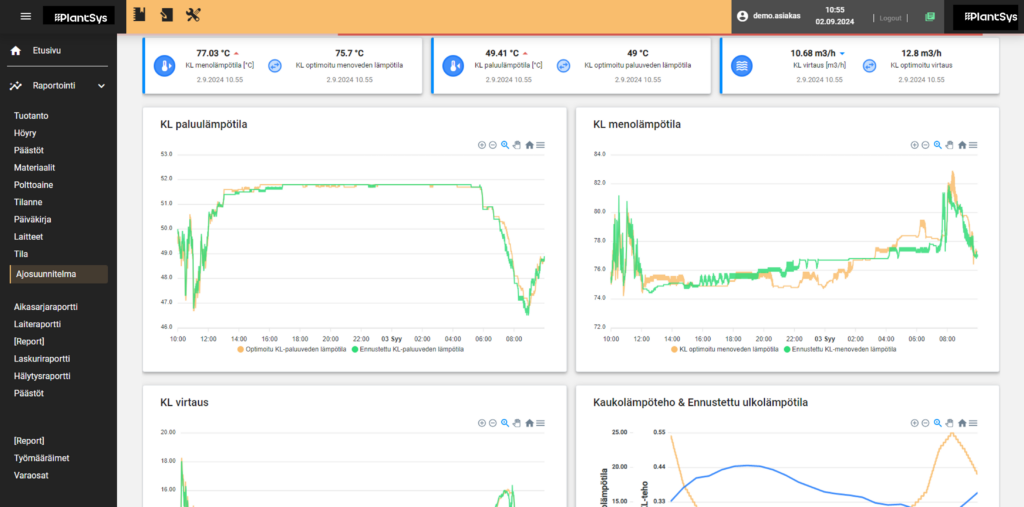Select magnifier zoom on Kaukolämpöteho chart

point(938,423)
